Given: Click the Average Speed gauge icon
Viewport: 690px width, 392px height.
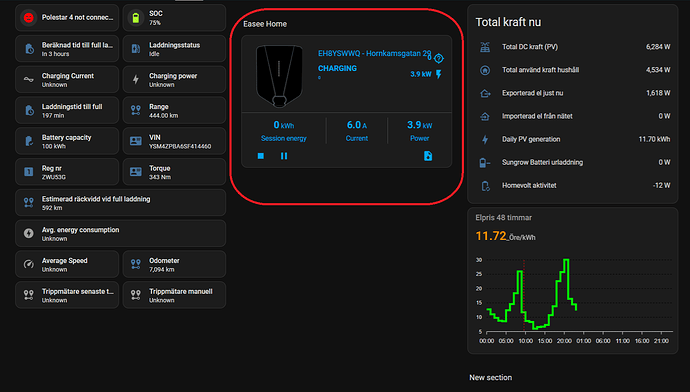Looking at the screenshot, I should pos(29,264).
